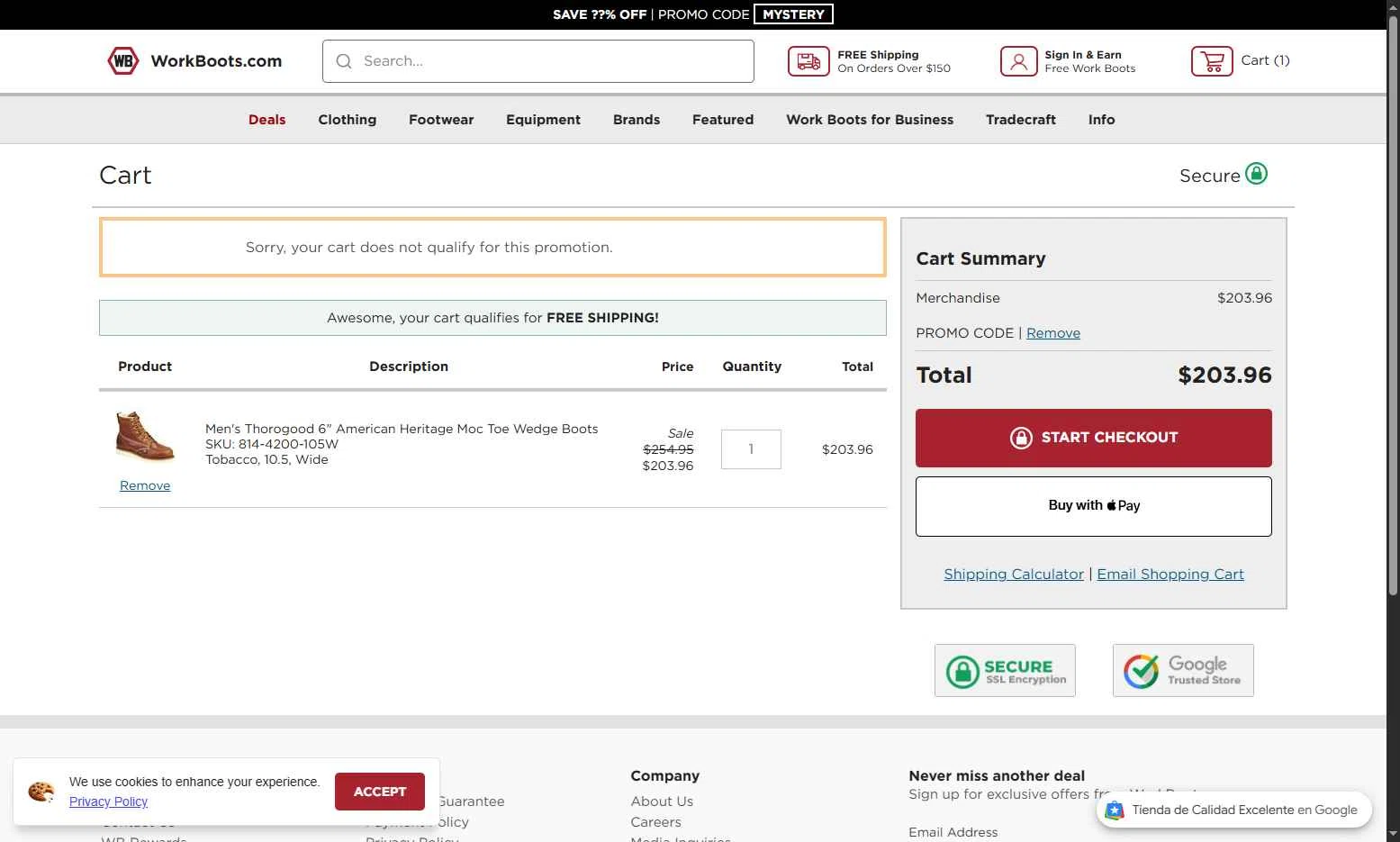Click the Tienda de Calidad Excelente text

(1244, 810)
